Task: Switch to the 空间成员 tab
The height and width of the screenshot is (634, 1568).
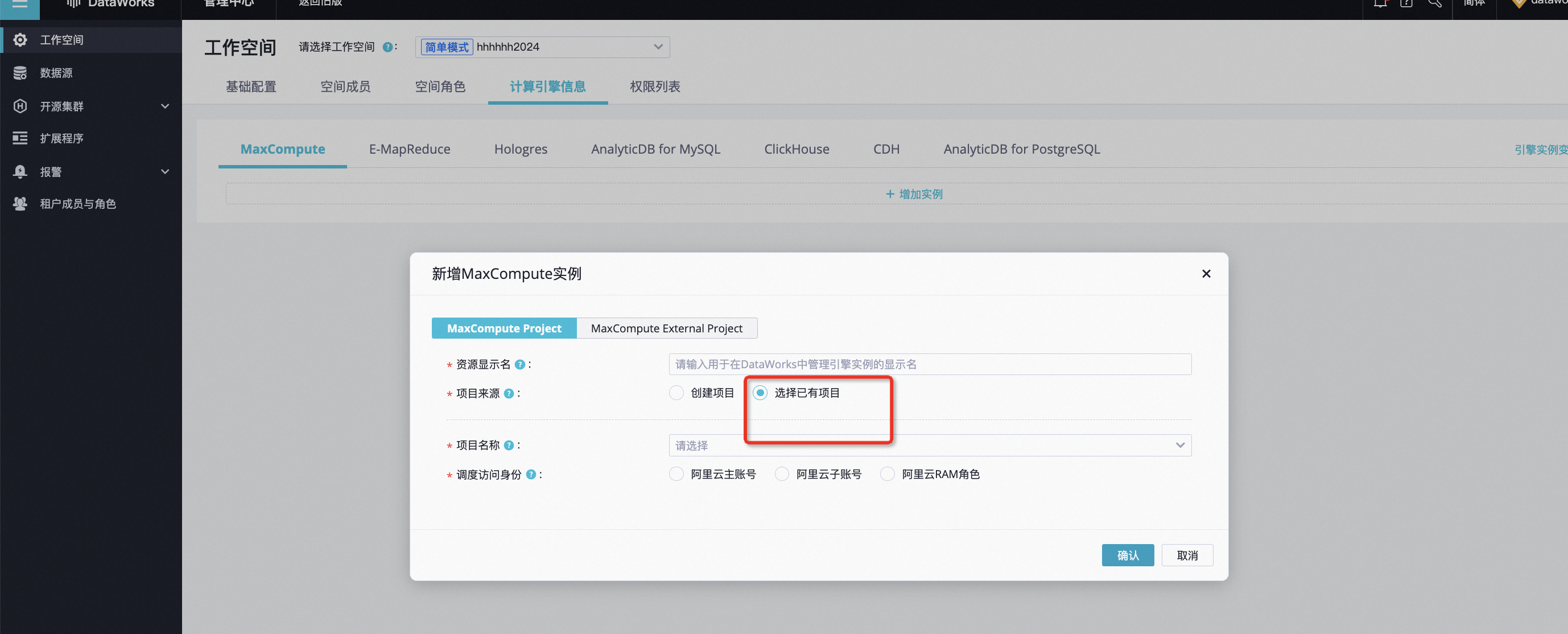Action: click(345, 87)
